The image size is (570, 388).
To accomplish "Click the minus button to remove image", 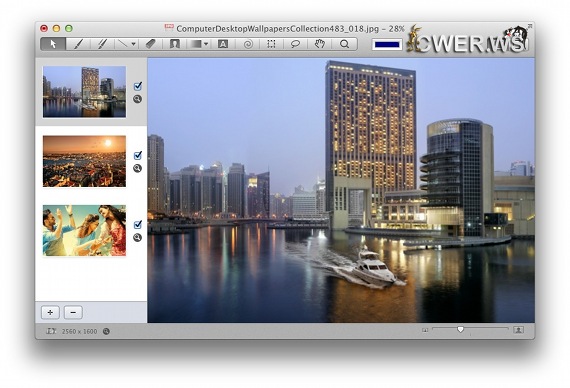I will tap(73, 312).
